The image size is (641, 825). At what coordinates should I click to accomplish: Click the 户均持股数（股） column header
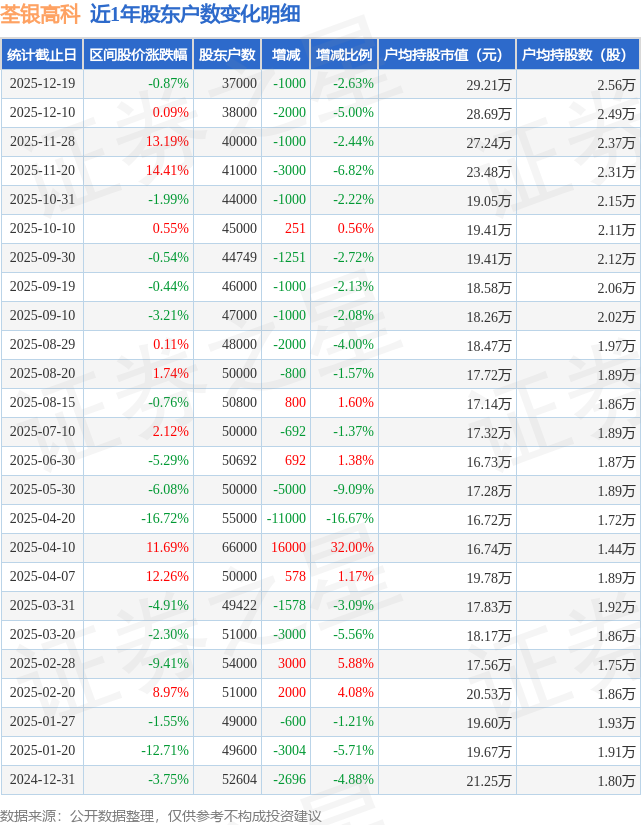[x=579, y=55]
